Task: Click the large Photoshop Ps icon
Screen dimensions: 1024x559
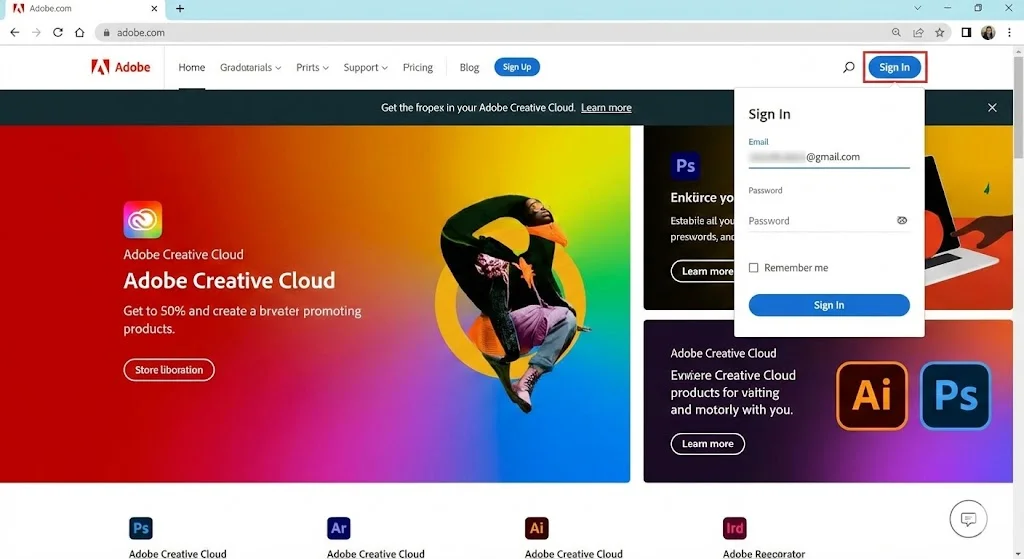Action: coord(955,396)
